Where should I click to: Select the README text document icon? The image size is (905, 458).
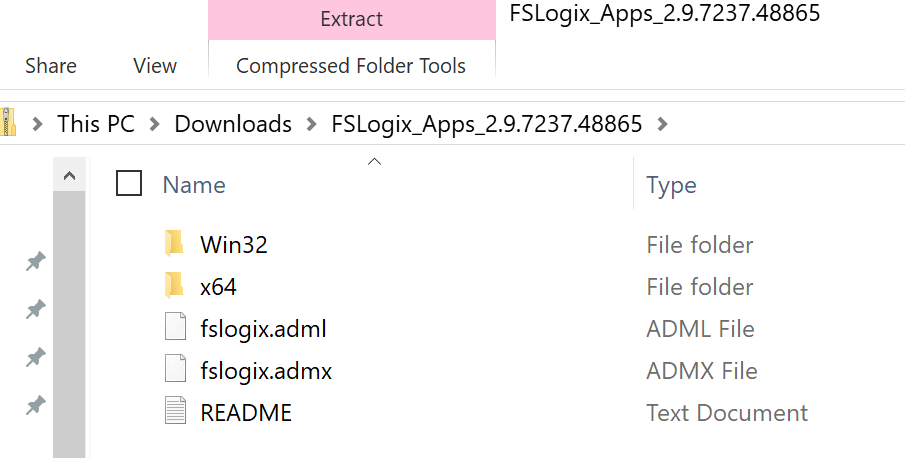coord(175,412)
